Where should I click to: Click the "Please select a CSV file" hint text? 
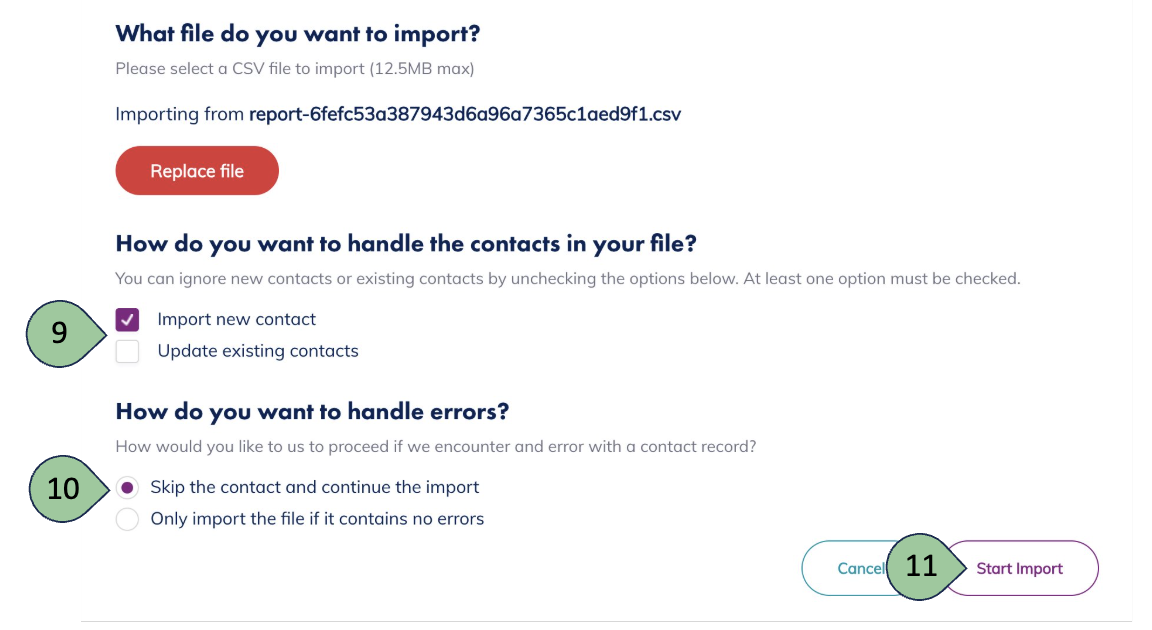pos(294,69)
